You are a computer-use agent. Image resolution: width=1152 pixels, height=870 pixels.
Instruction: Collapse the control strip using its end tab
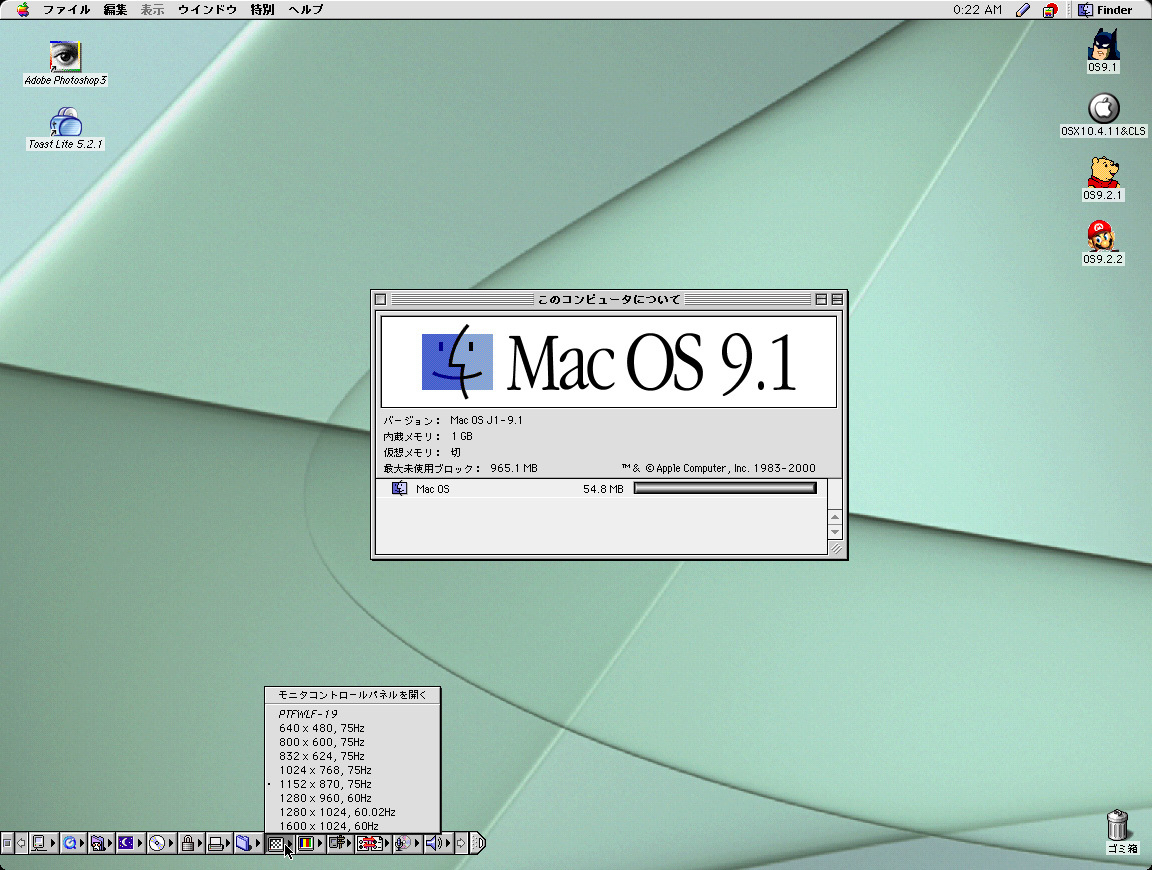(479, 844)
